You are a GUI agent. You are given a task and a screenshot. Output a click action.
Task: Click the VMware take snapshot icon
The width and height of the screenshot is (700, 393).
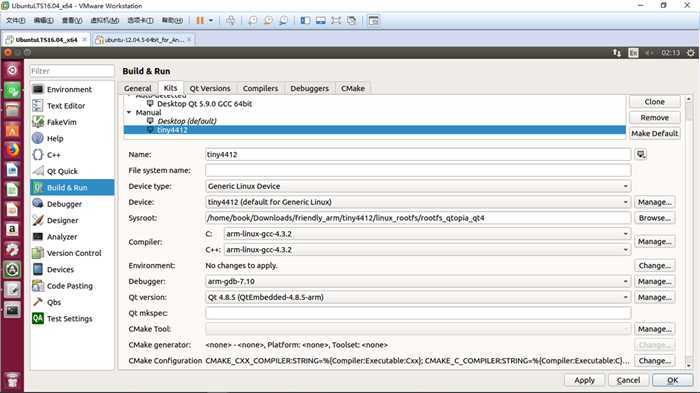(253, 21)
